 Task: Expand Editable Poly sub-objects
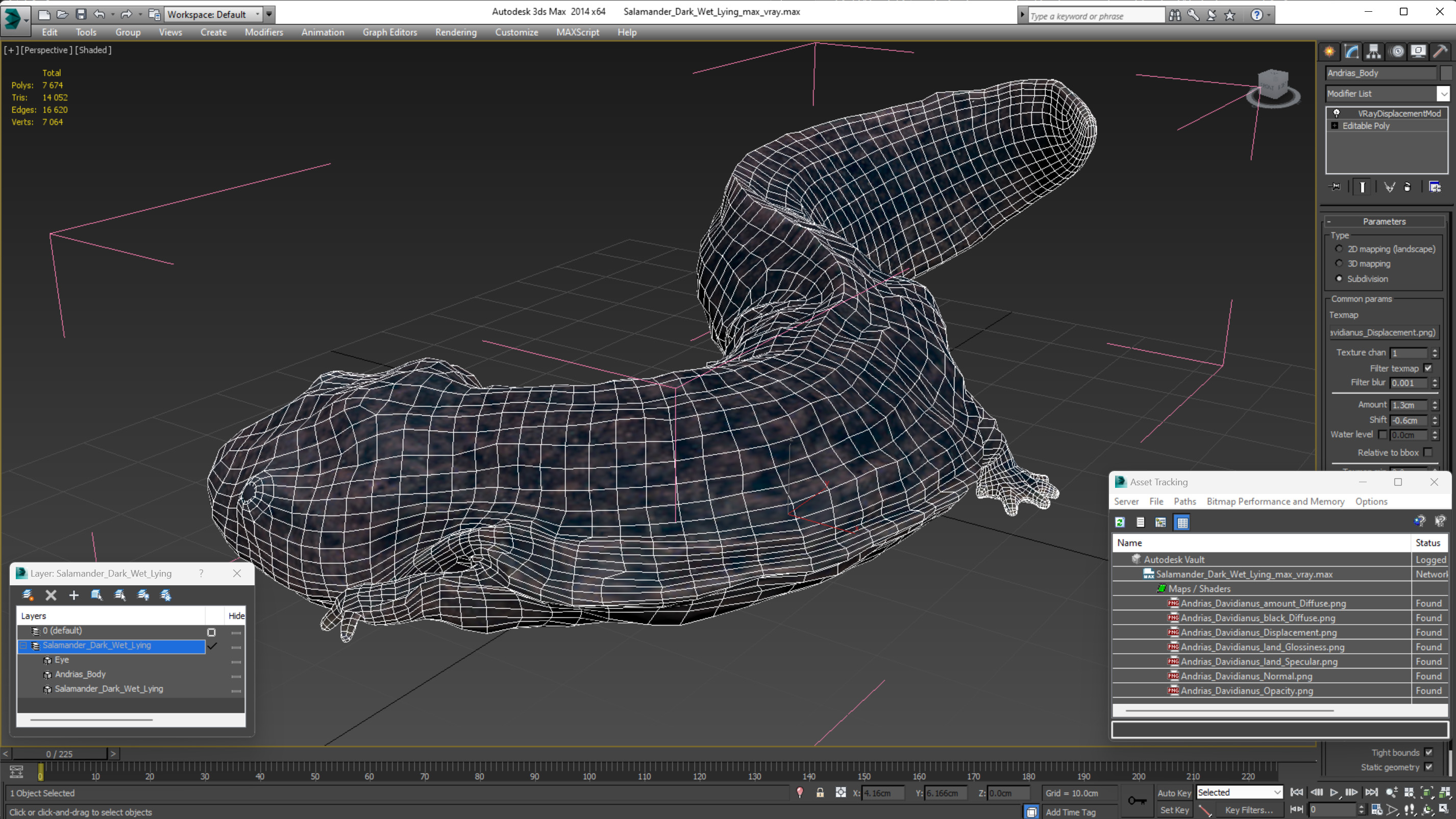(x=1335, y=126)
